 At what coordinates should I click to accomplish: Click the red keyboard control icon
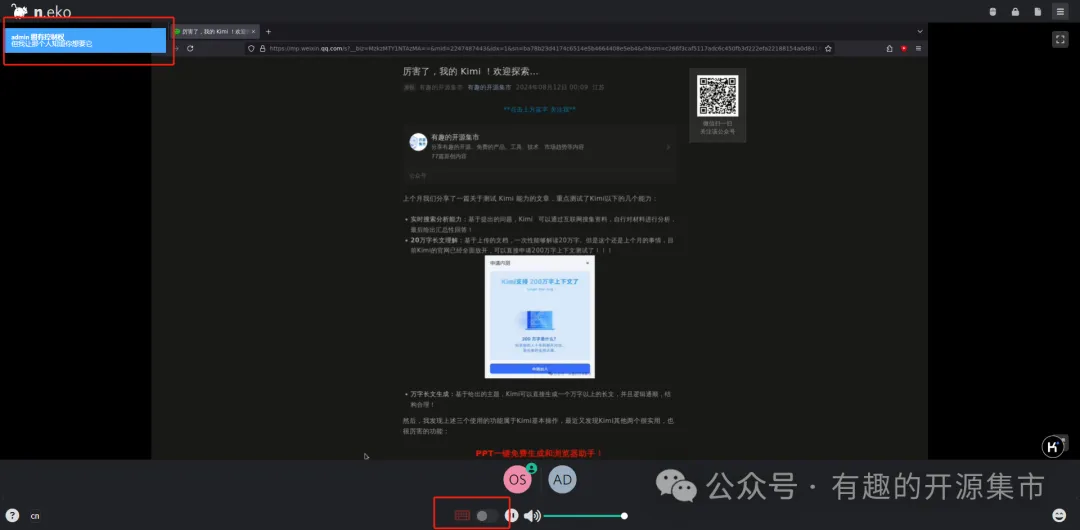pyautogui.click(x=462, y=516)
